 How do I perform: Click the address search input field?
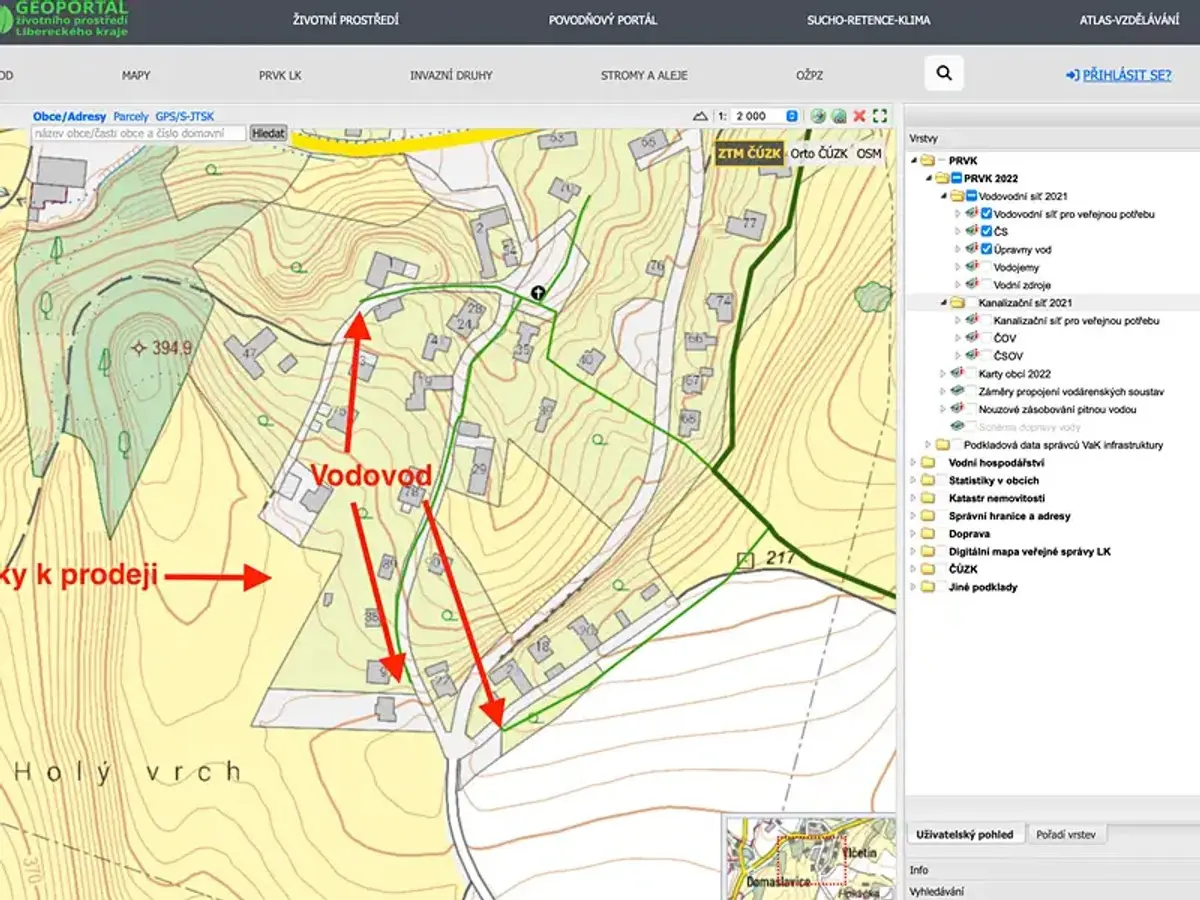pyautogui.click(x=139, y=132)
